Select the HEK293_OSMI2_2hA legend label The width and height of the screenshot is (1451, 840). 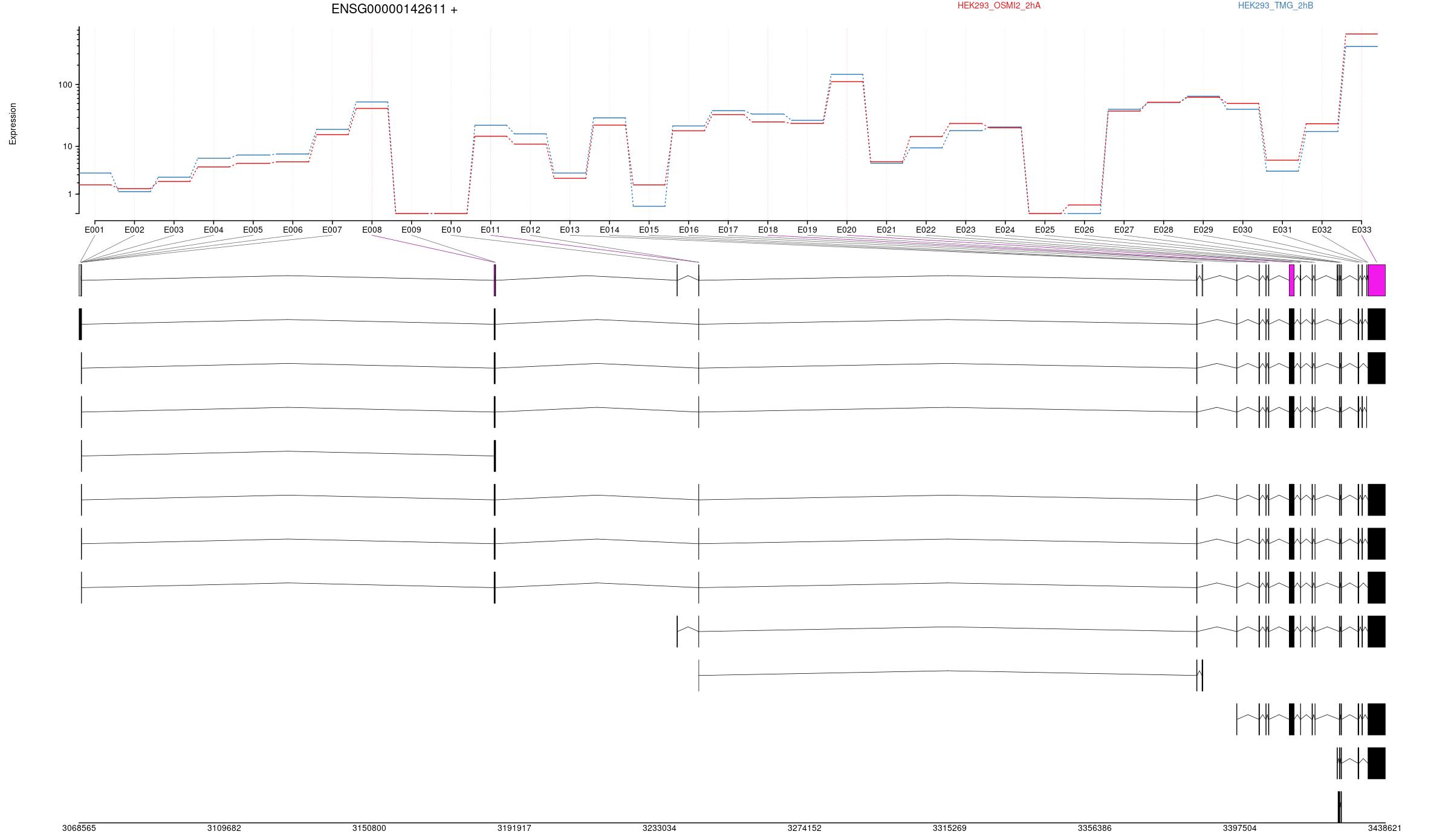[999, 5]
